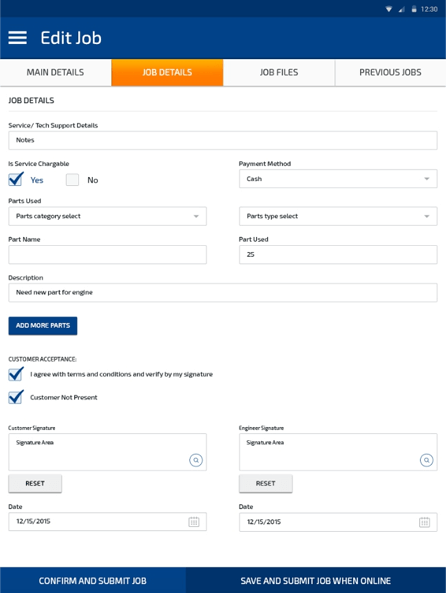Open the Parts type select dropdown
The height and width of the screenshot is (593, 446).
(338, 216)
